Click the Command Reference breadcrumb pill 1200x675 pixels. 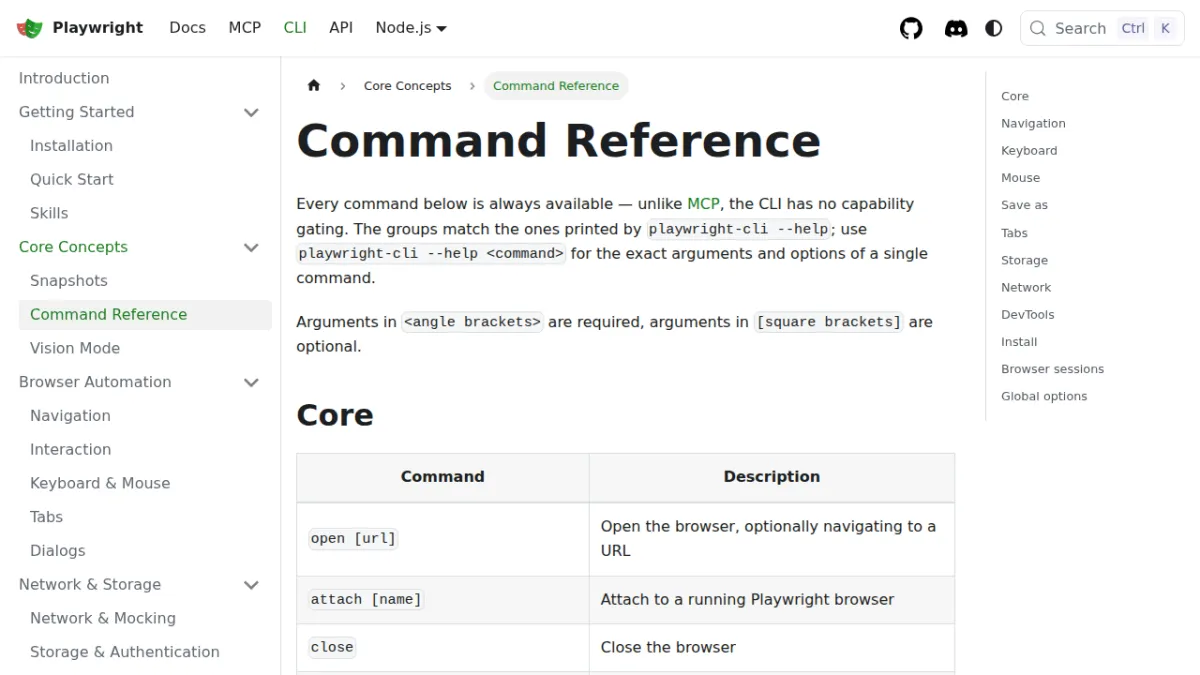coord(556,86)
